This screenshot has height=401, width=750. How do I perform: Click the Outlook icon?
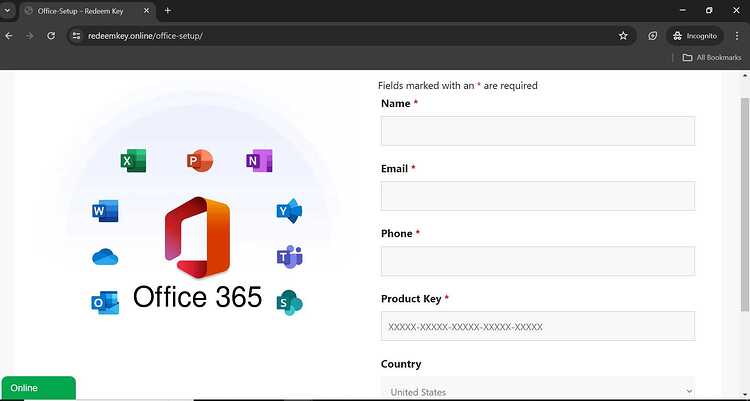tap(105, 302)
